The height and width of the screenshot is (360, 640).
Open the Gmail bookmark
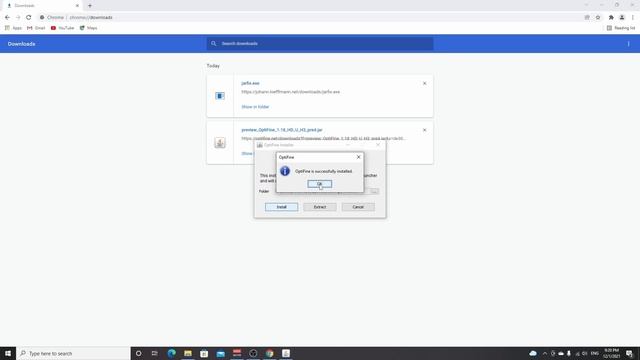point(36,28)
